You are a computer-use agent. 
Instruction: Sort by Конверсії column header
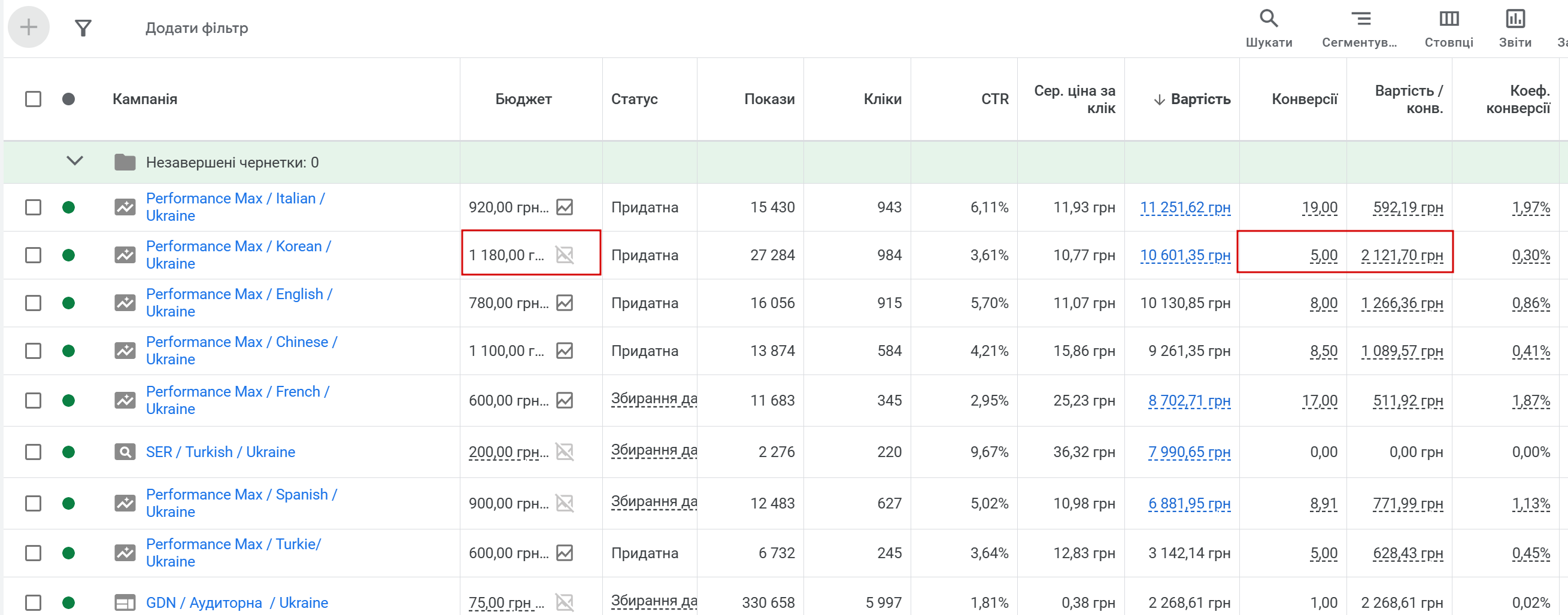point(1304,99)
